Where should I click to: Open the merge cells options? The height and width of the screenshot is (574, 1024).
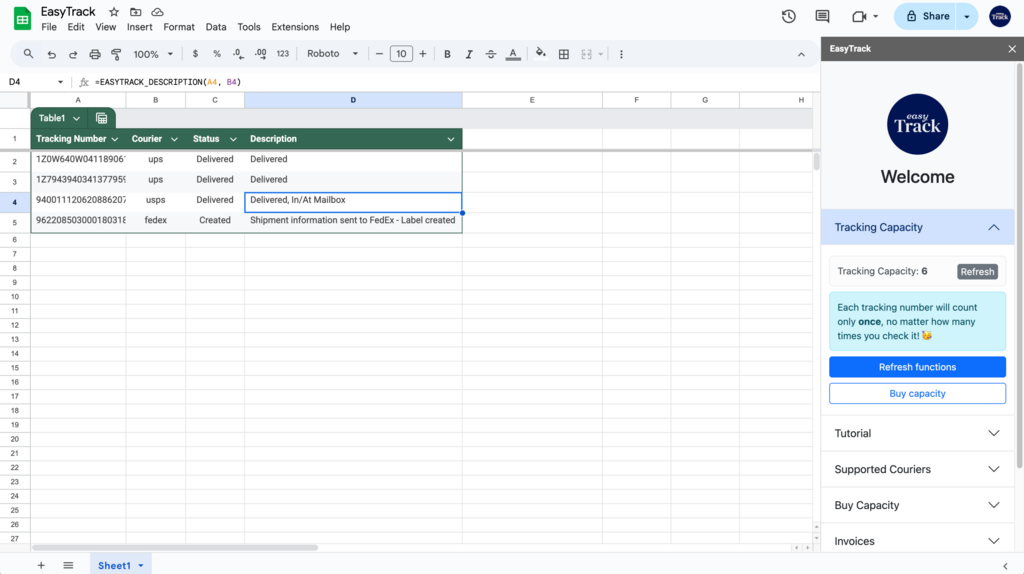tap(586, 54)
